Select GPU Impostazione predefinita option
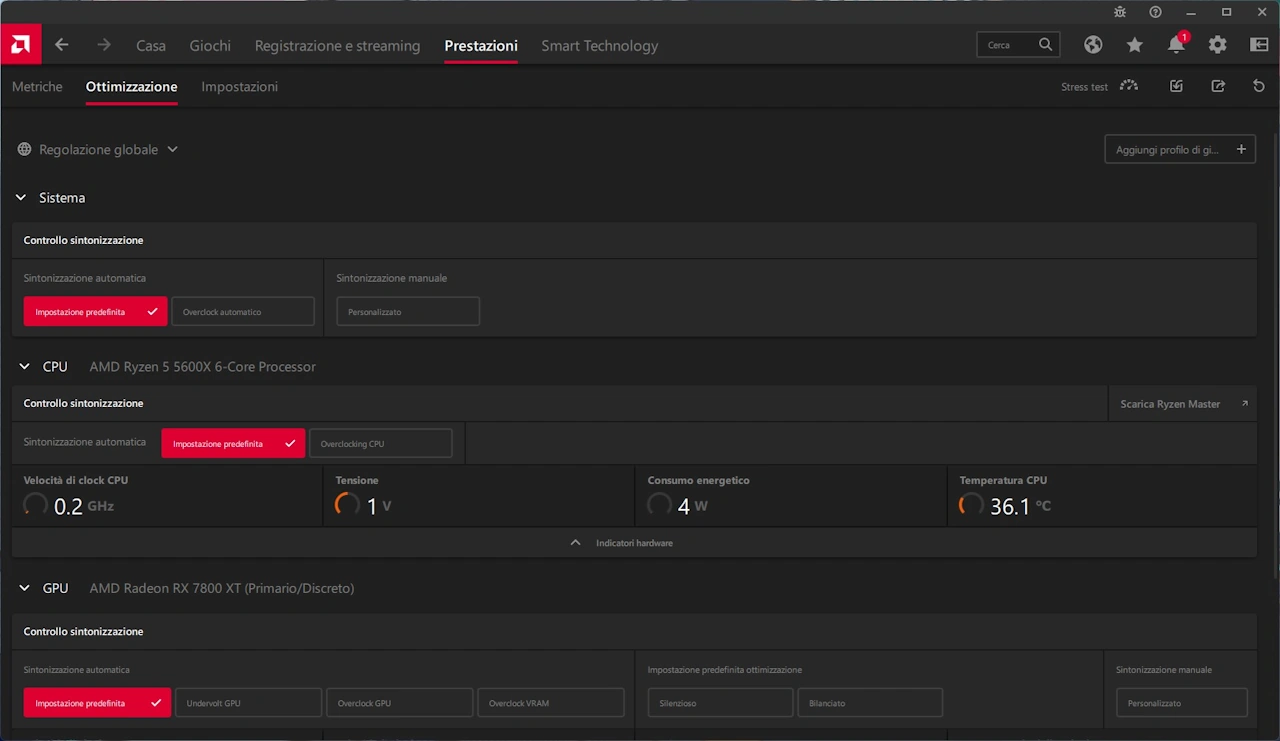This screenshot has width=1280, height=741. coord(97,703)
